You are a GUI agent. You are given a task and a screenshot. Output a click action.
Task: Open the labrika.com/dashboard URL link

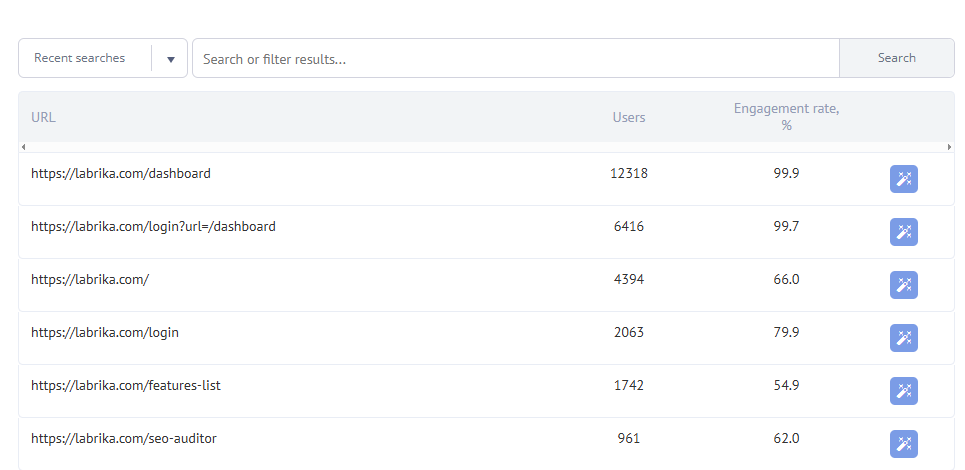[121, 173]
